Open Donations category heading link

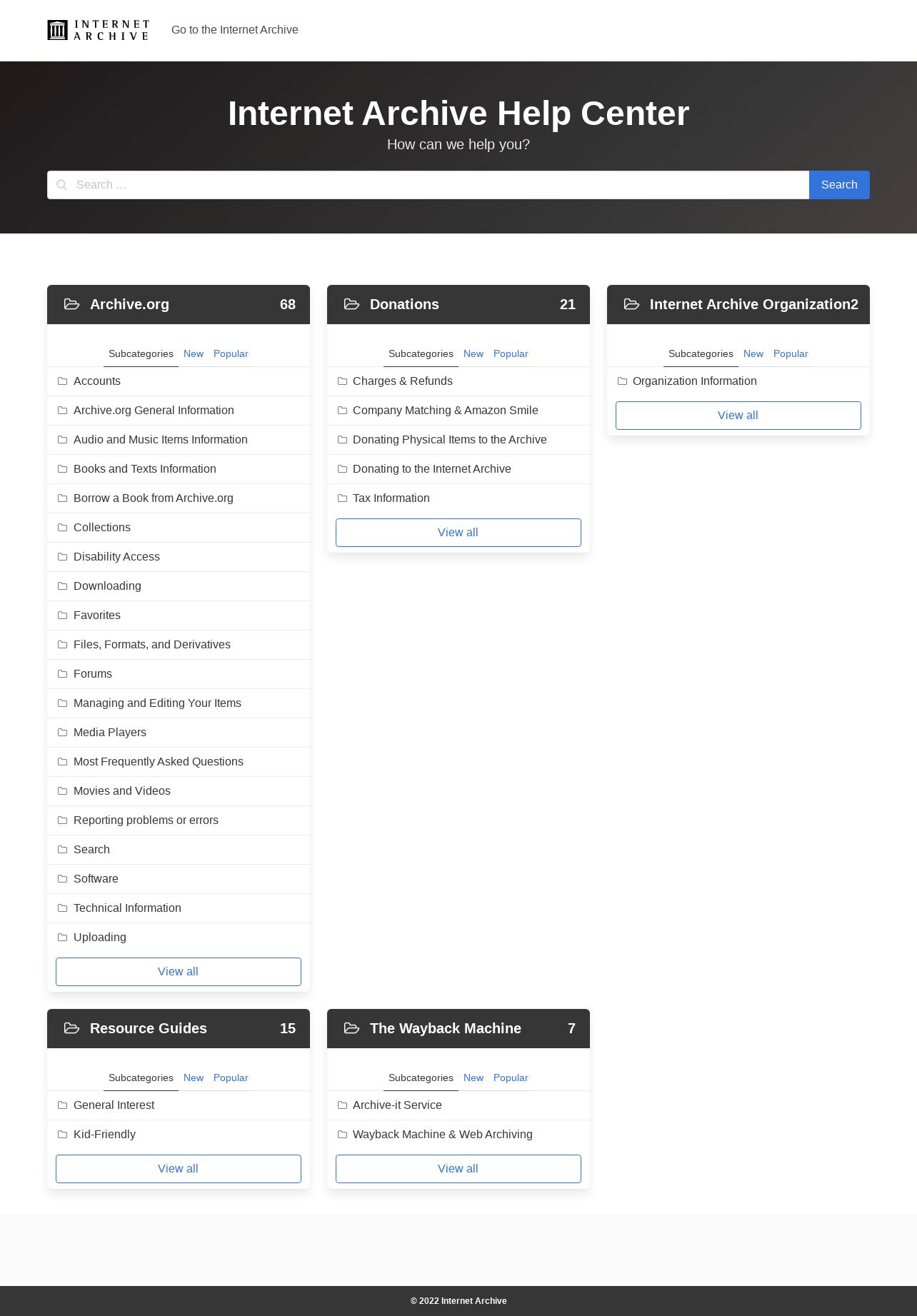click(404, 304)
